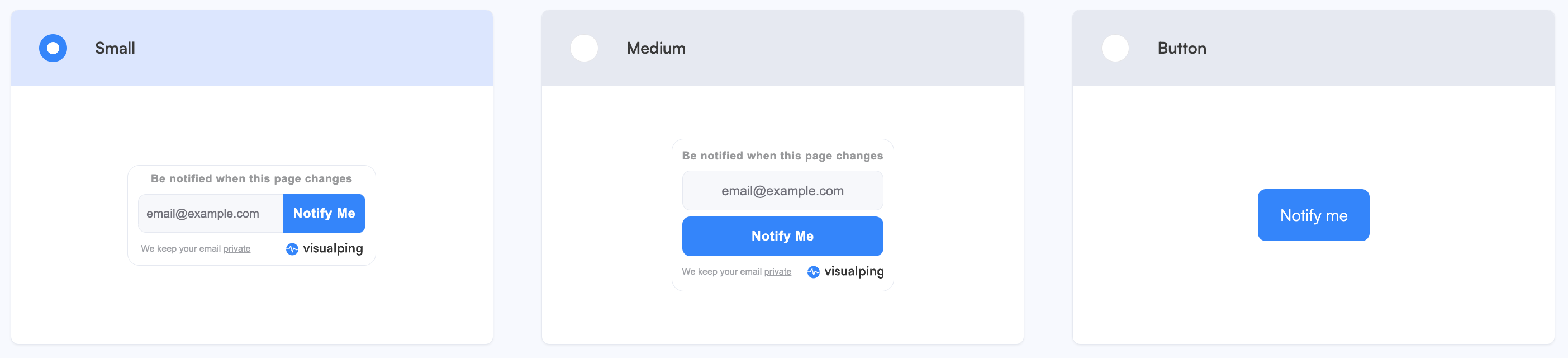Screen dimensions: 1568x358
Task: Select the Button widget radio button
Action: pos(1115,48)
